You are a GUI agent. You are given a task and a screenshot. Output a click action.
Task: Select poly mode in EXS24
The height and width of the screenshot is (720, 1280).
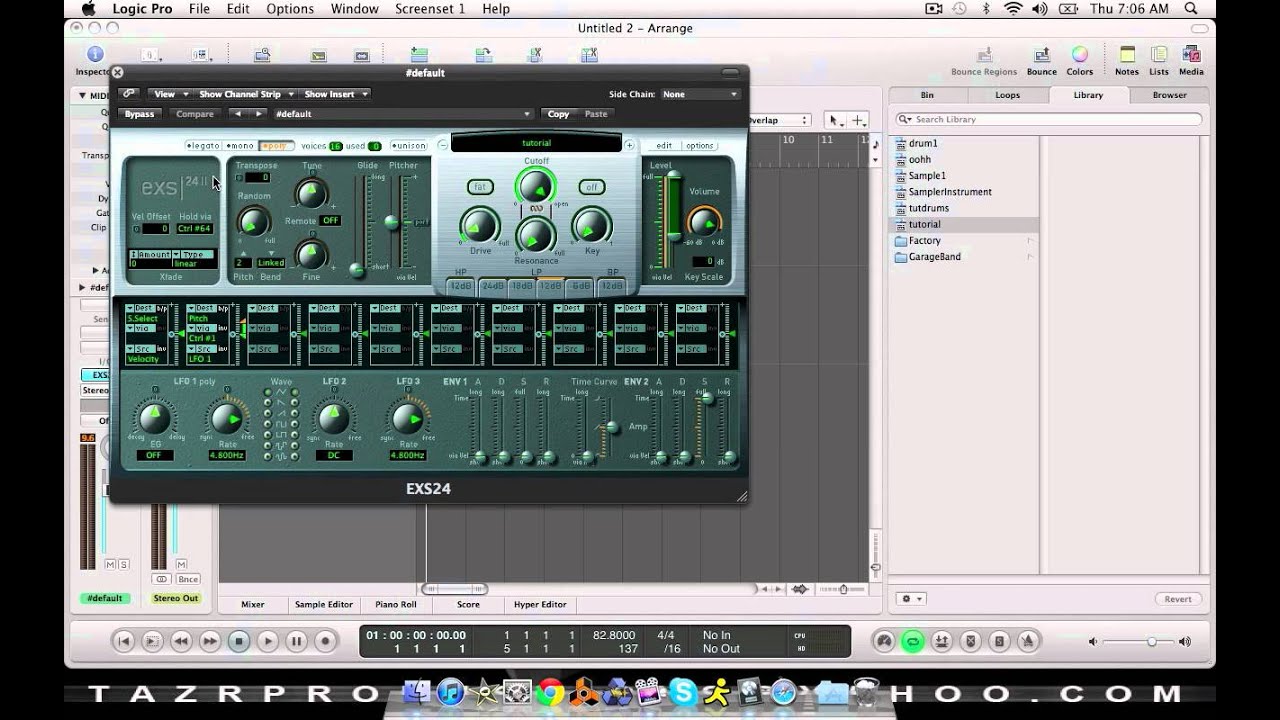click(276, 146)
